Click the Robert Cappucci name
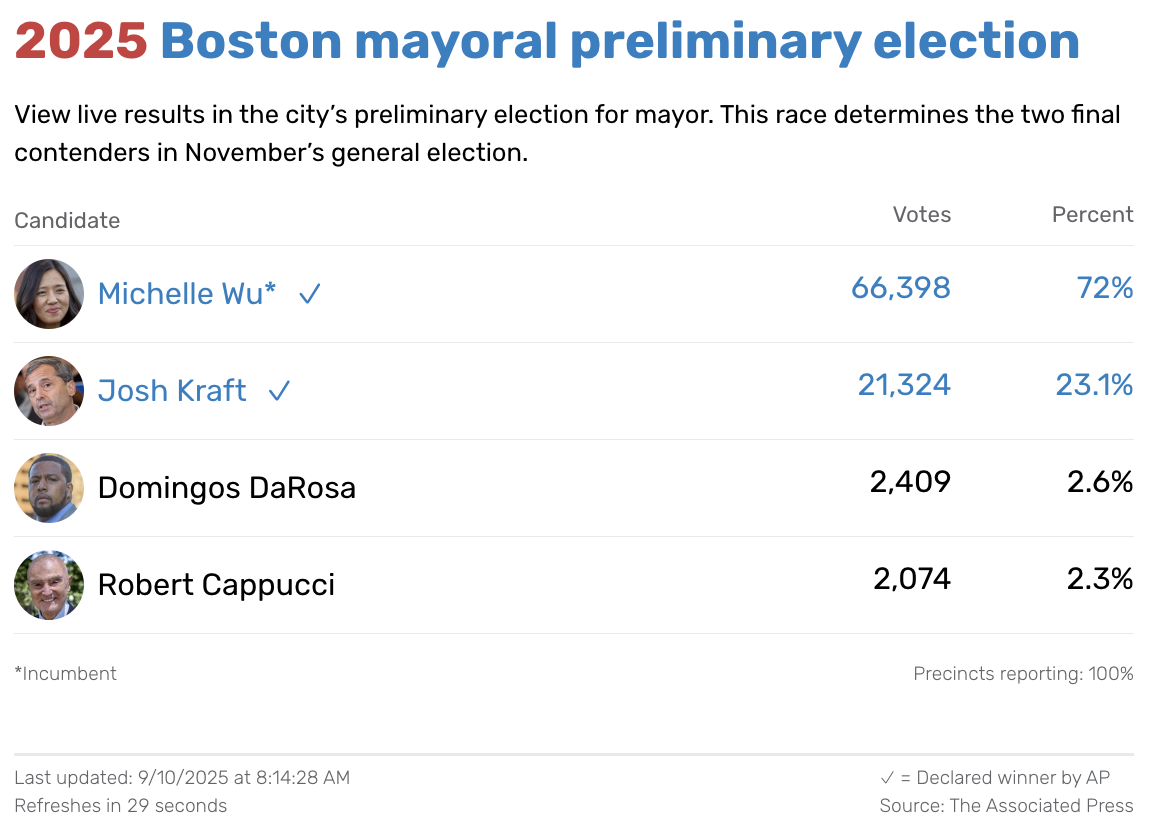 [x=216, y=585]
